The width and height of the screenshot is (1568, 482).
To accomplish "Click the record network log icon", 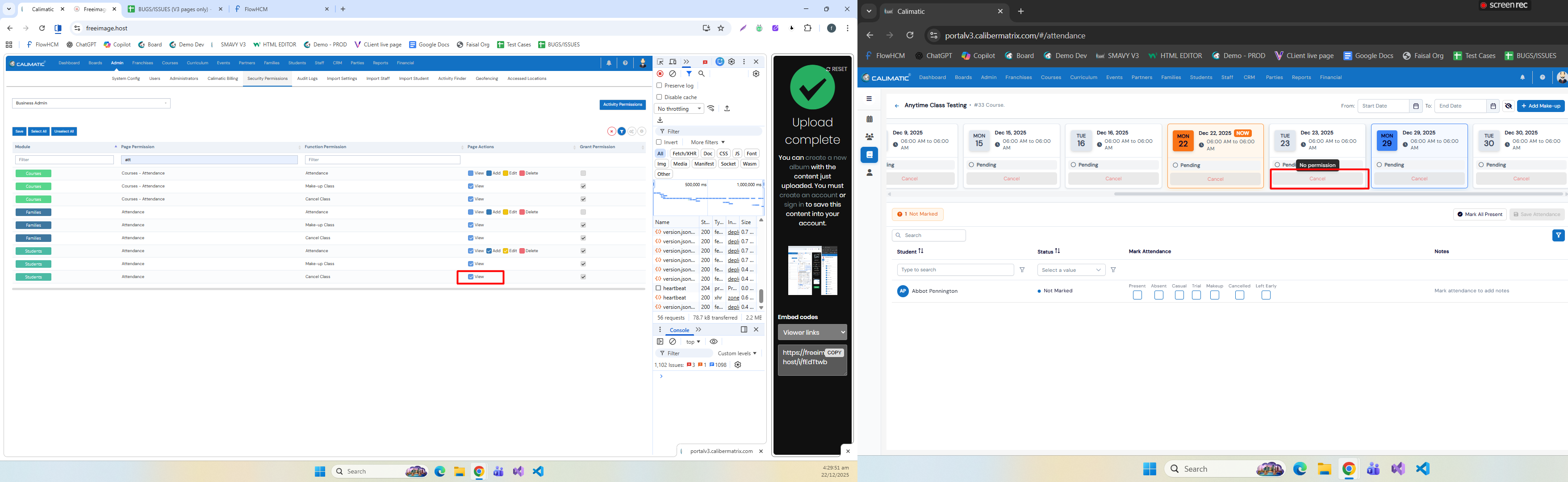I will (x=660, y=74).
